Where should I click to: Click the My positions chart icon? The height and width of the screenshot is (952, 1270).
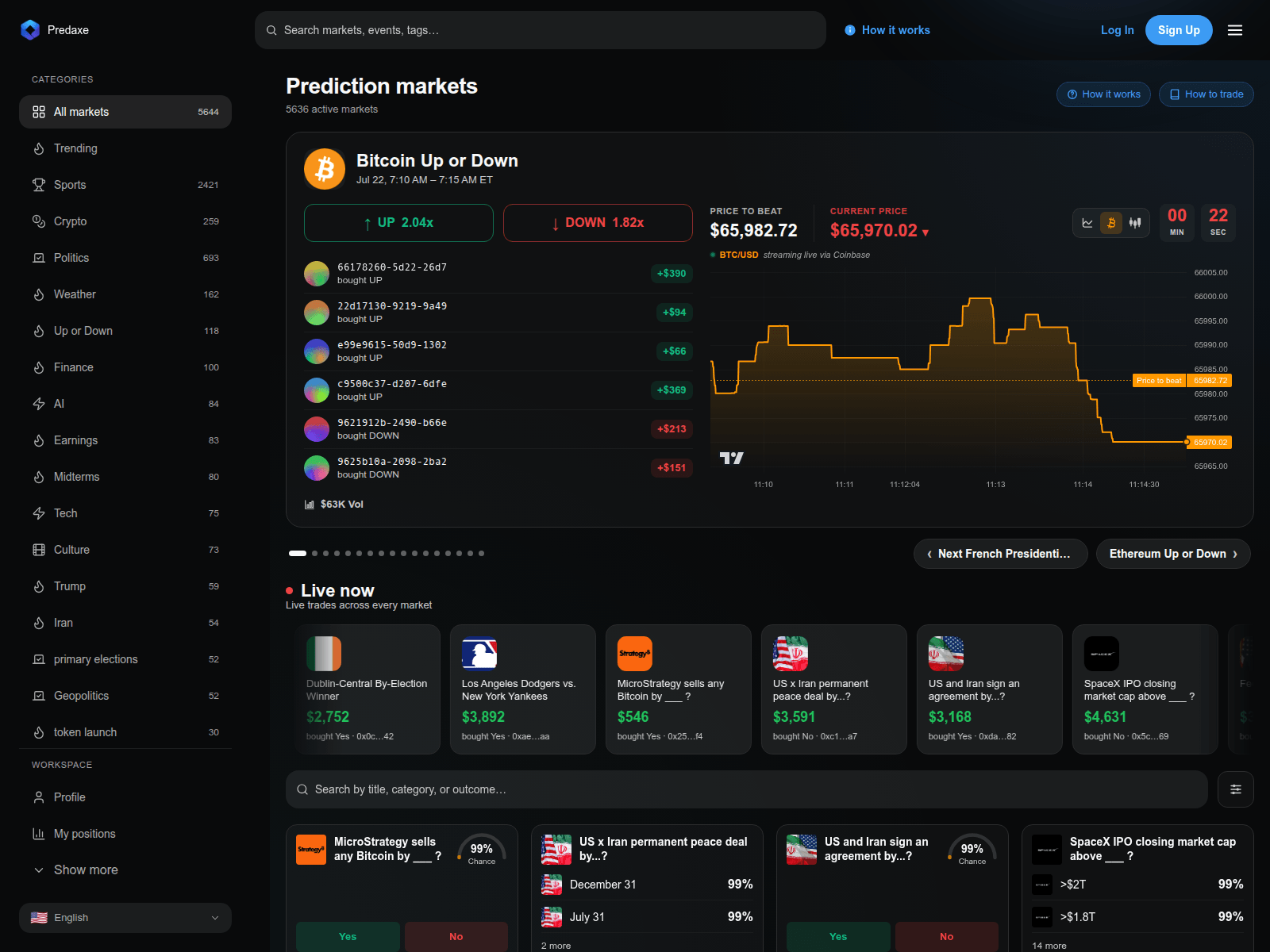pos(39,834)
